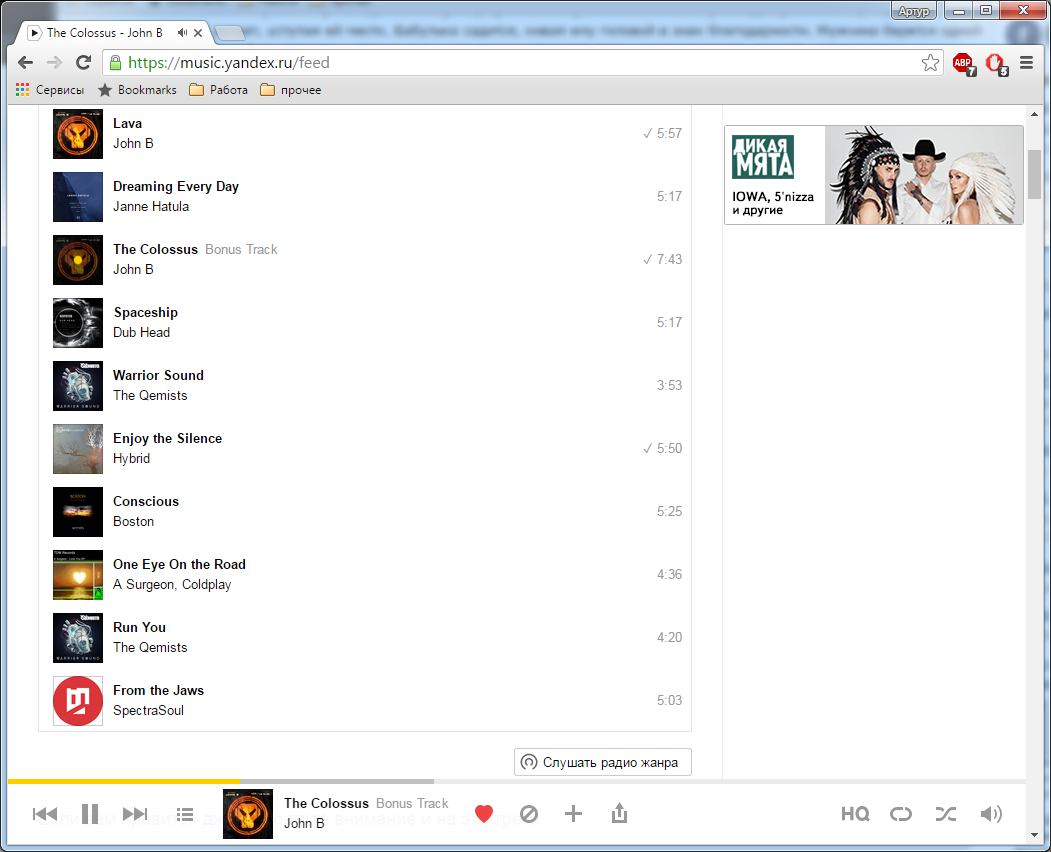Viewport: 1051px width, 852px height.
Task: Play Enjoy the Silence cover art
Action: point(78,449)
